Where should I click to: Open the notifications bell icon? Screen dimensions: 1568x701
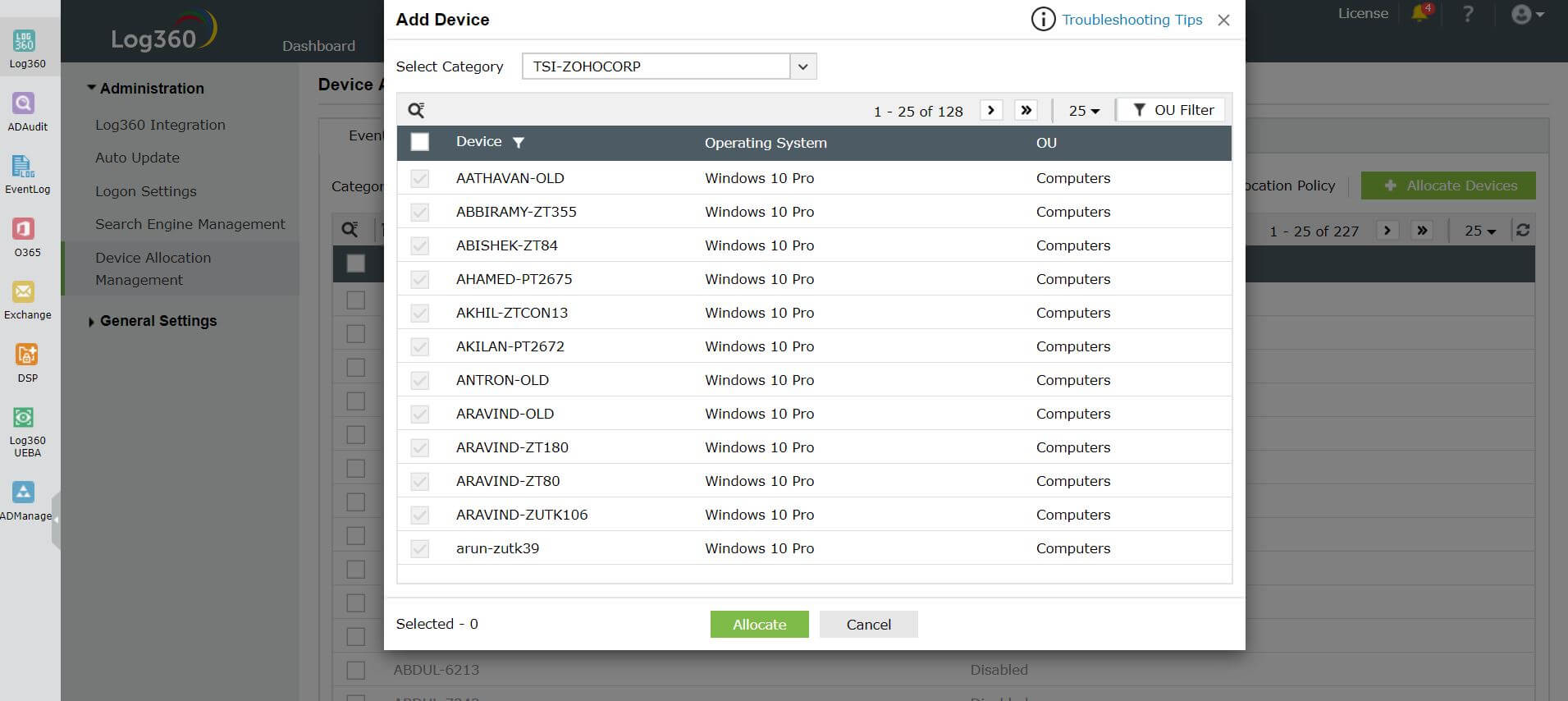pos(1420,13)
